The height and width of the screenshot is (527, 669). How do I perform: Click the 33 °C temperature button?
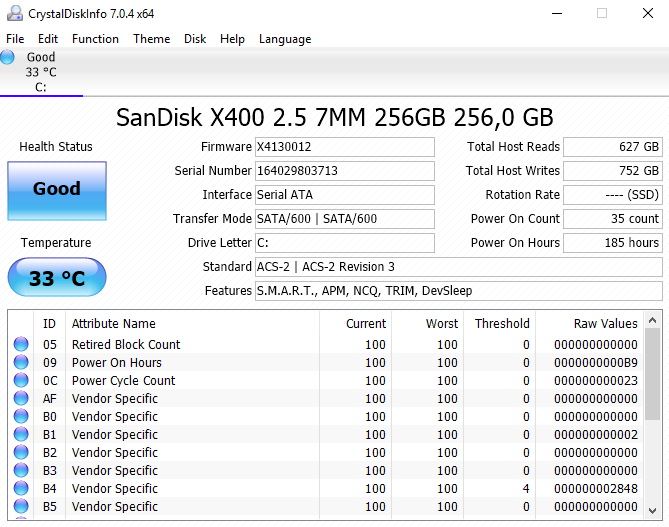(57, 278)
